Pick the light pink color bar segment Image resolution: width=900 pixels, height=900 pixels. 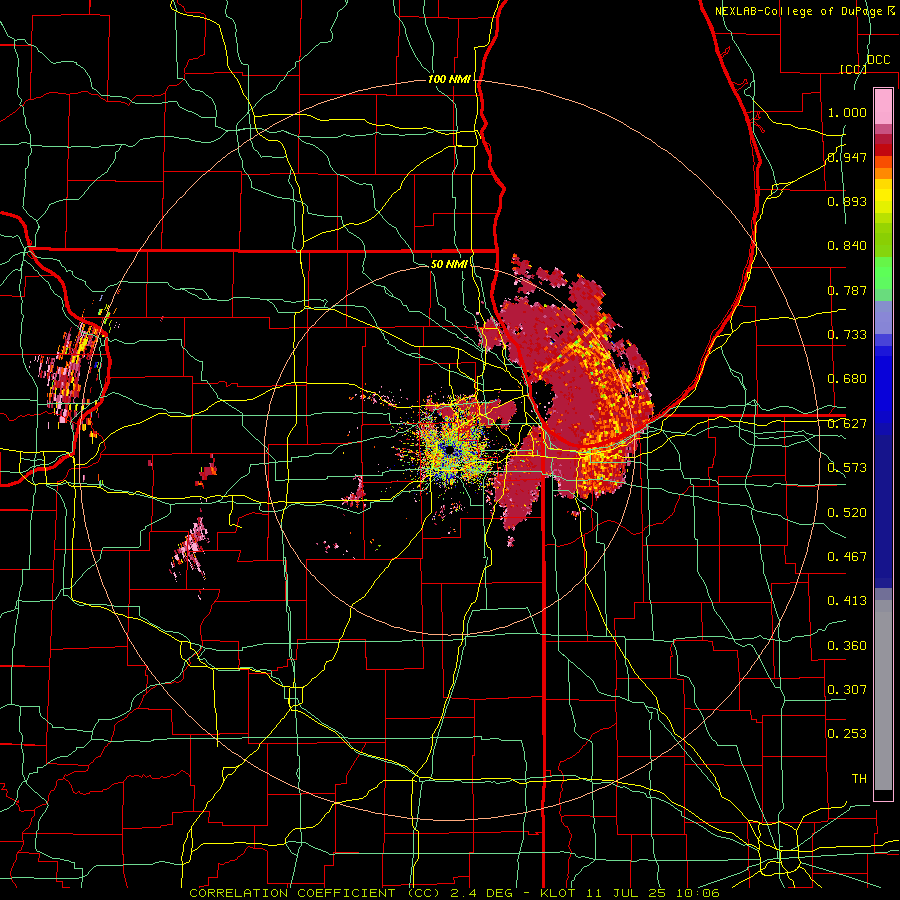tap(883, 107)
